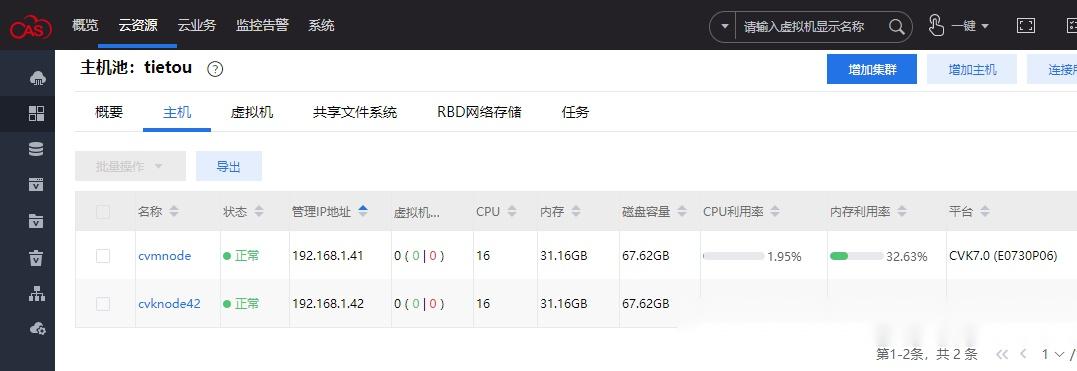Open the cloud settings sidebar icon
This screenshot has height=371, width=1077.
[x=37, y=328]
